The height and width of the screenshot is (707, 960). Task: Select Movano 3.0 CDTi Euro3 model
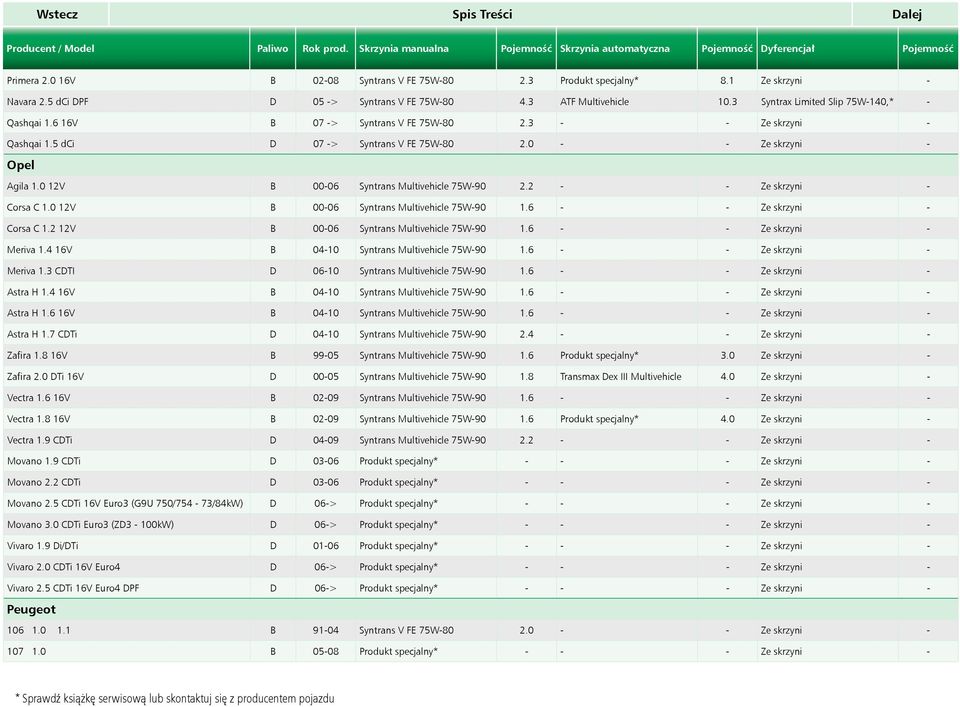tap(91, 525)
